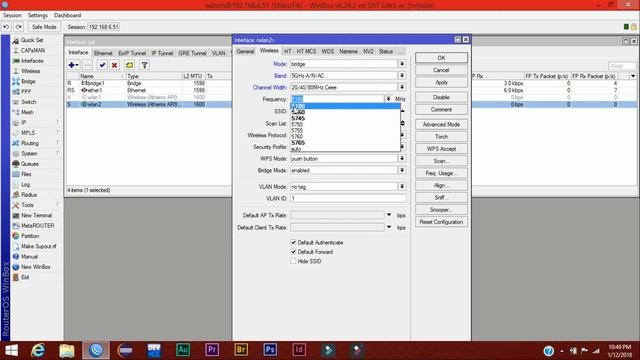Open Log sidebar entry

pyautogui.click(x=25, y=184)
